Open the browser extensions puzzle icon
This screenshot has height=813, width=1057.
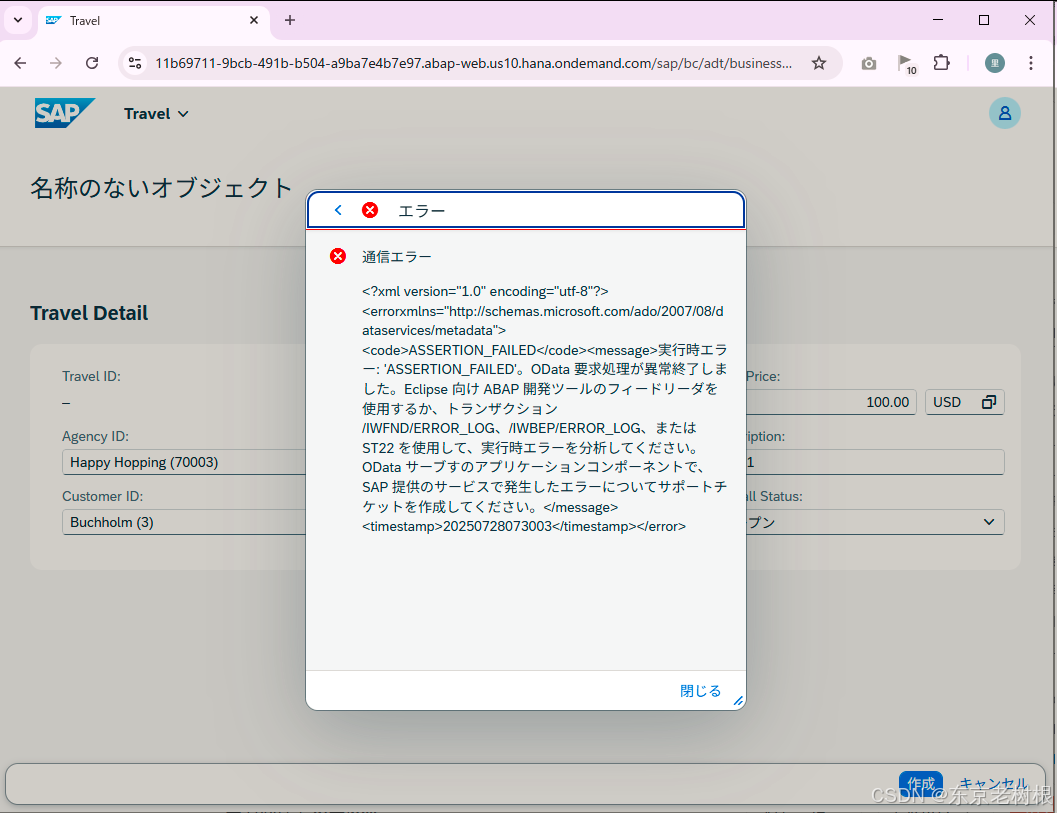942,63
